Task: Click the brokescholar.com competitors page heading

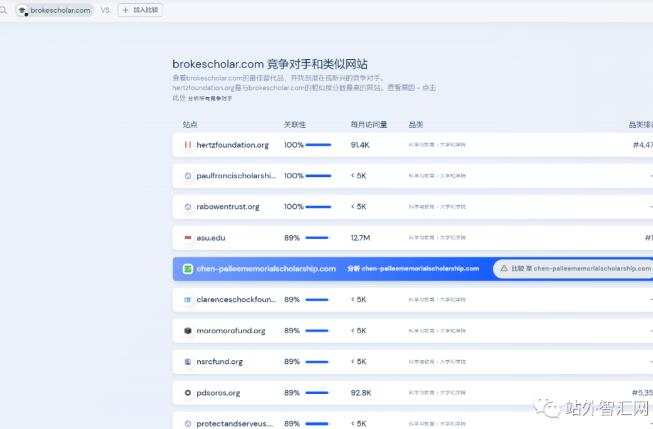Action: [x=270, y=64]
